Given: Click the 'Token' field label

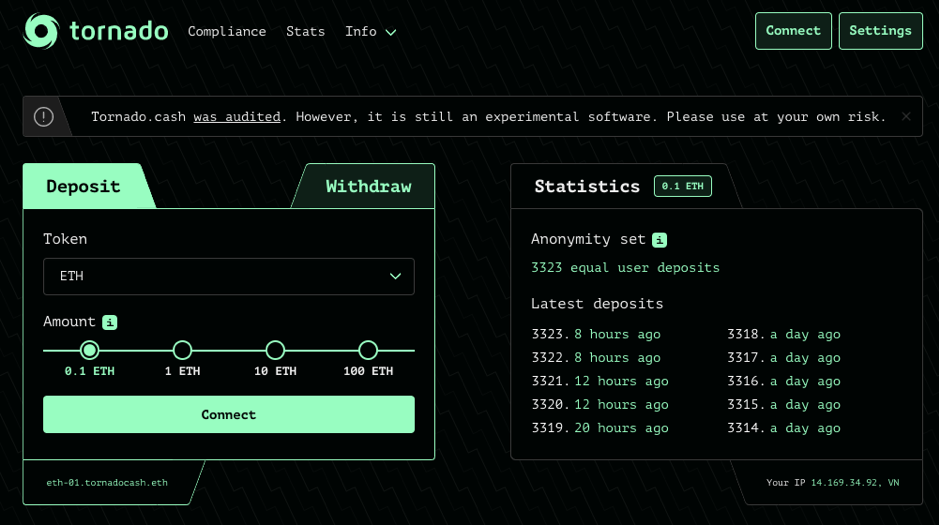Looking at the screenshot, I should pos(65,239).
